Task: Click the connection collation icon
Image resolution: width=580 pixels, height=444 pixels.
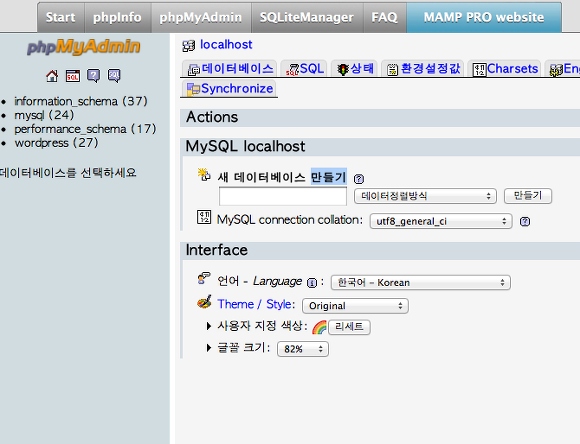Action: (x=204, y=217)
